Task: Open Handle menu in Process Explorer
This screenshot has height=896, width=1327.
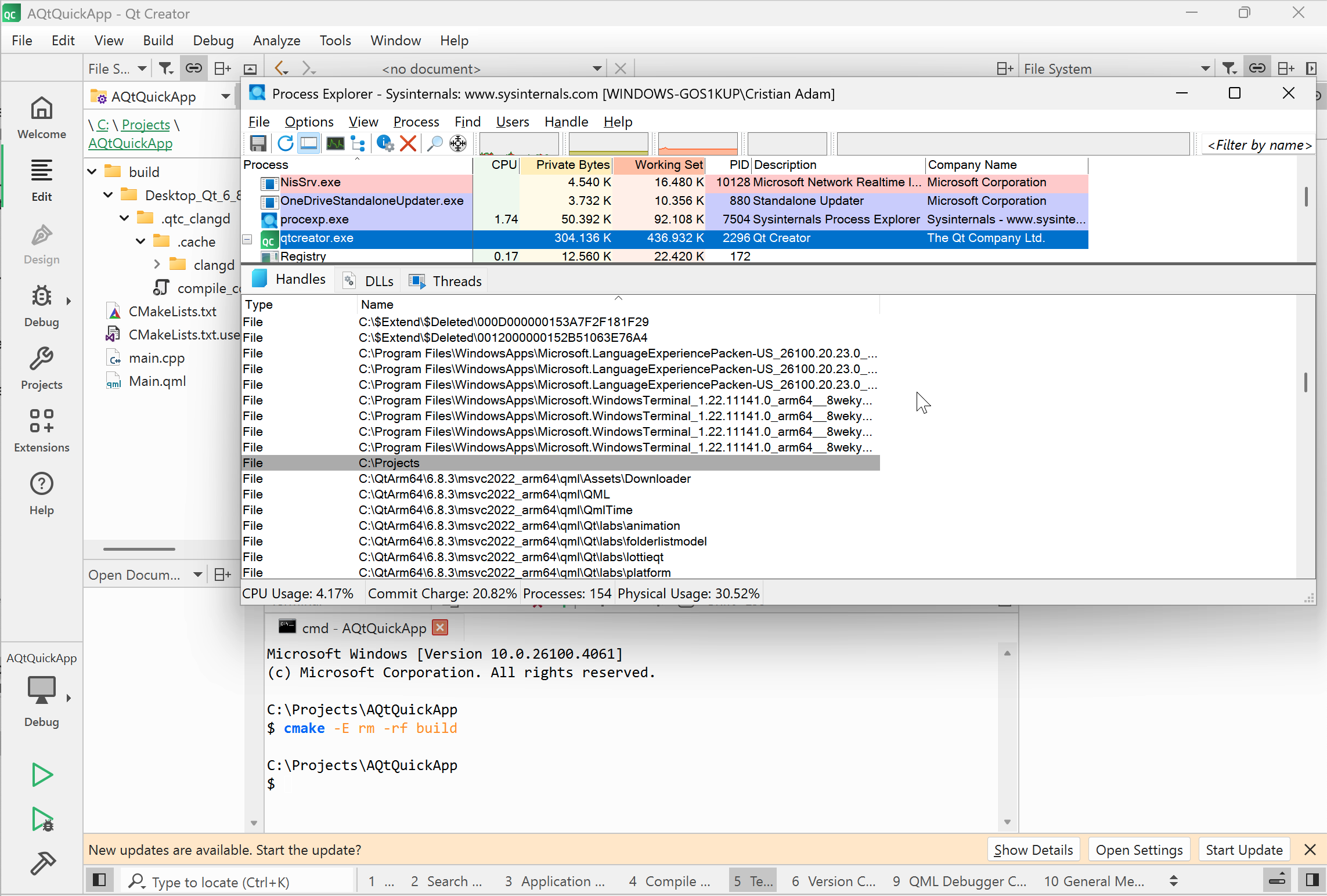Action: coord(566,122)
